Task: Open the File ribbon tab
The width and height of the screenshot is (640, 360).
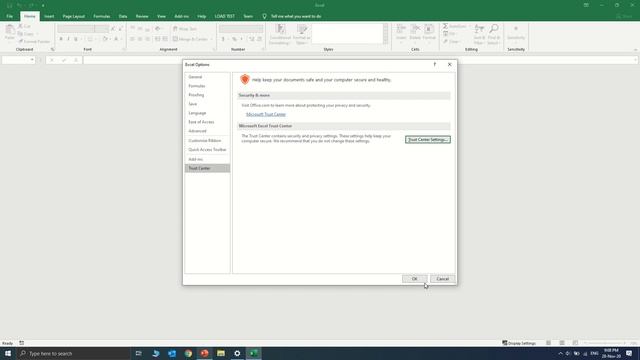Action: tap(9, 16)
